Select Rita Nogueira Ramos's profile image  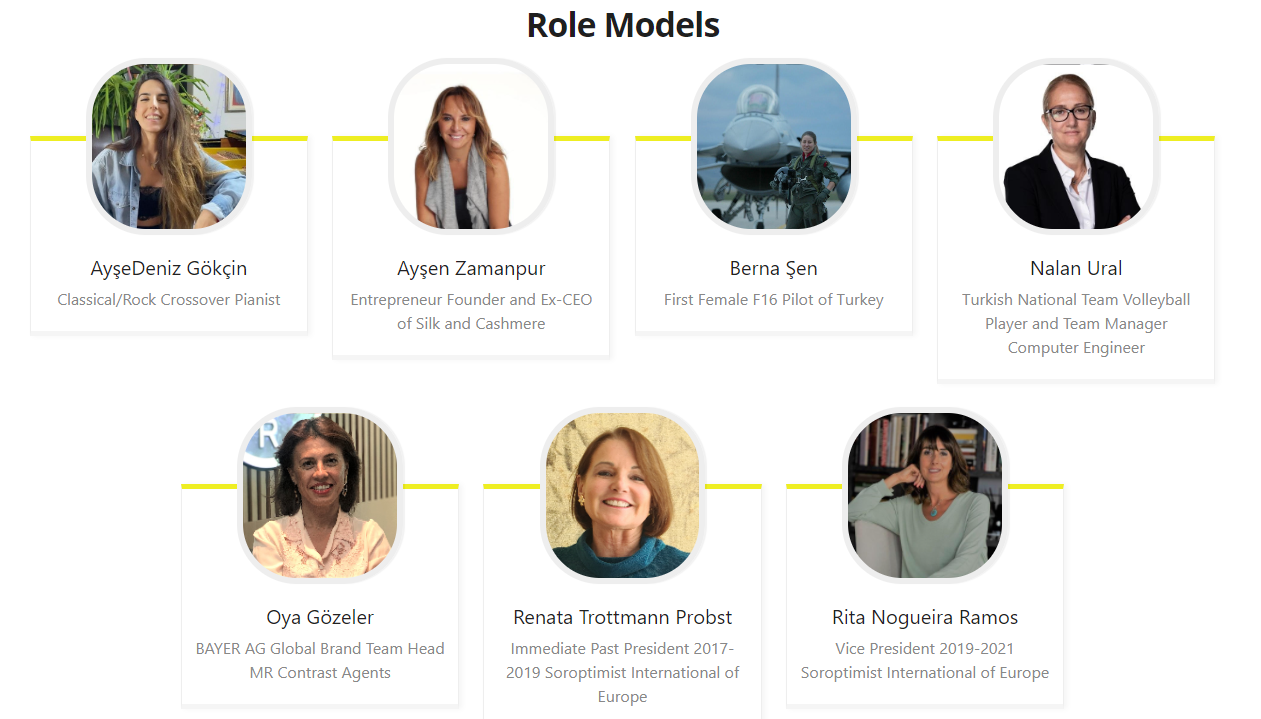coord(925,495)
